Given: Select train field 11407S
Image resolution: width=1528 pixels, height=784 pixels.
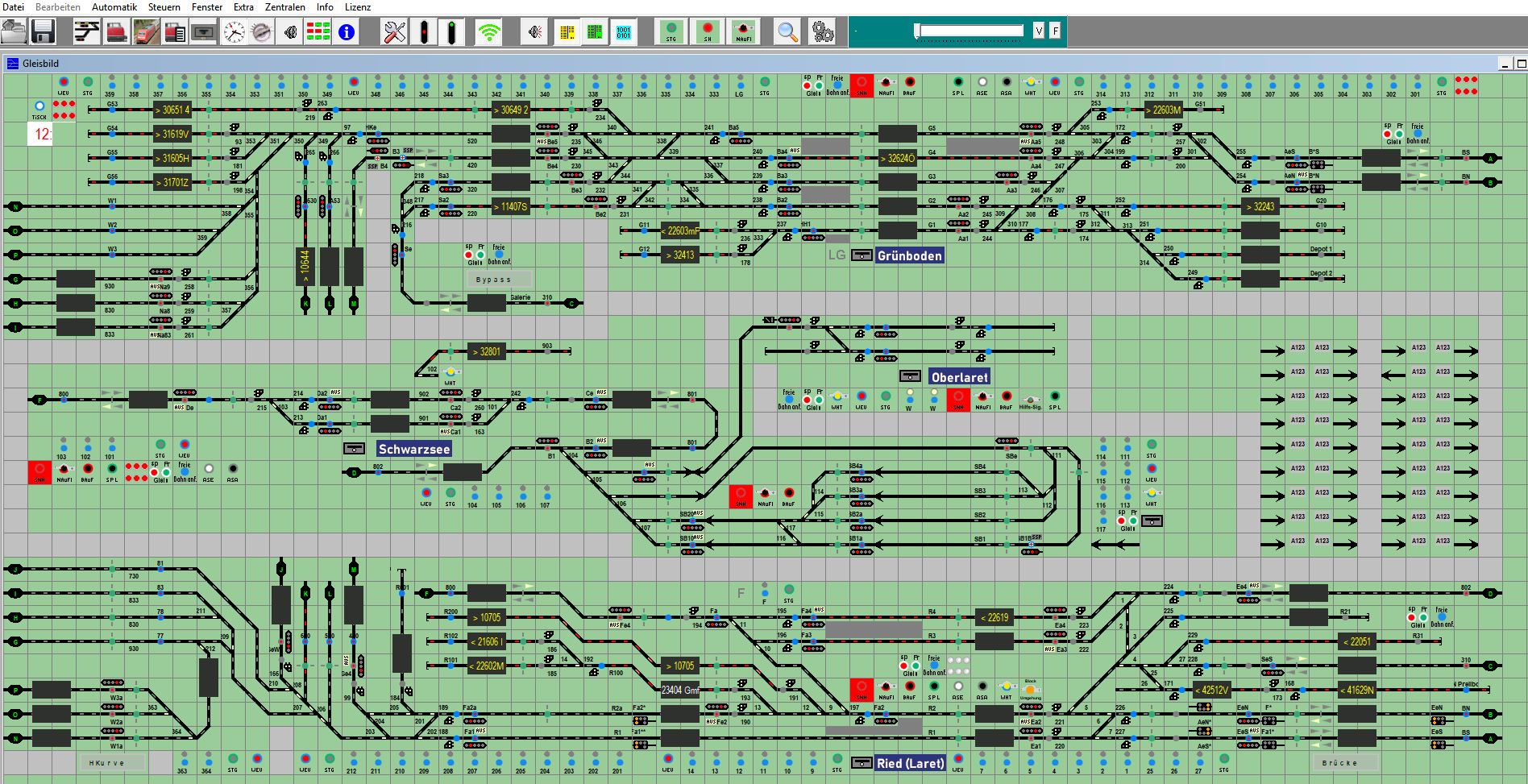Looking at the screenshot, I should click(511, 206).
